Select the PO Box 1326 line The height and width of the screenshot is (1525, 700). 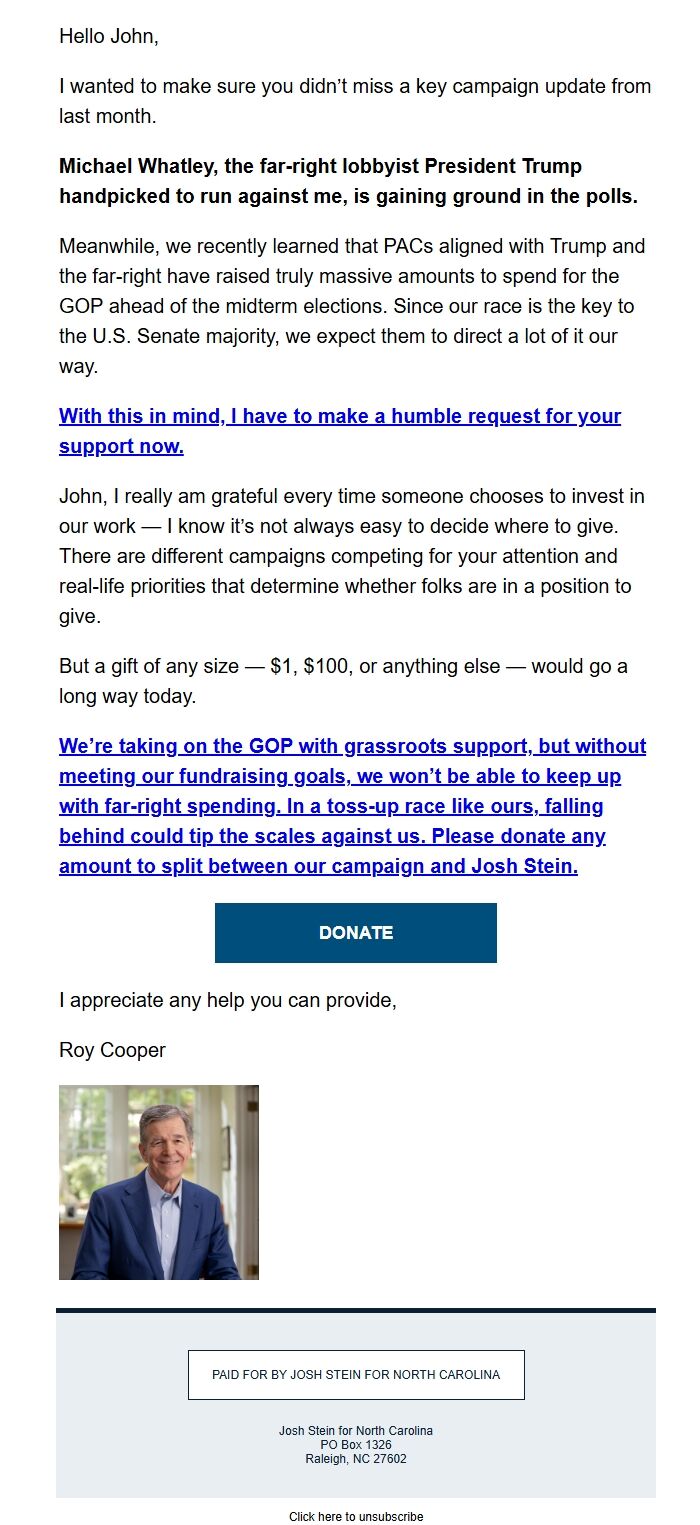355,1443
